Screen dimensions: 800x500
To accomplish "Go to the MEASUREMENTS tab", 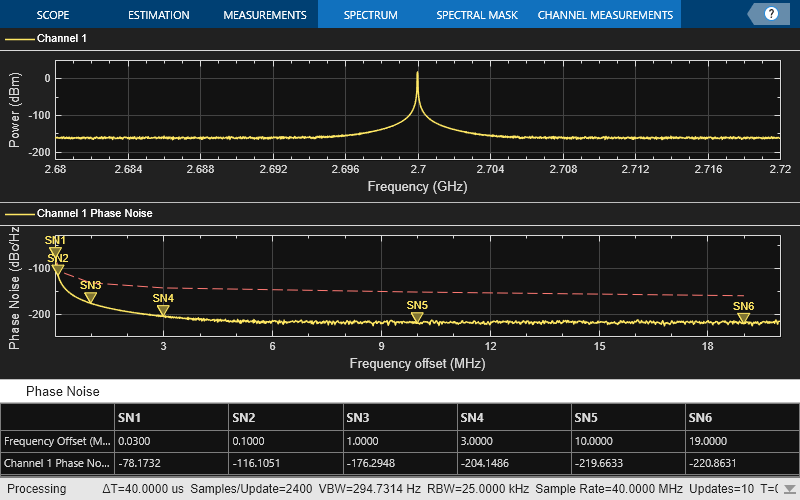I will [264, 15].
